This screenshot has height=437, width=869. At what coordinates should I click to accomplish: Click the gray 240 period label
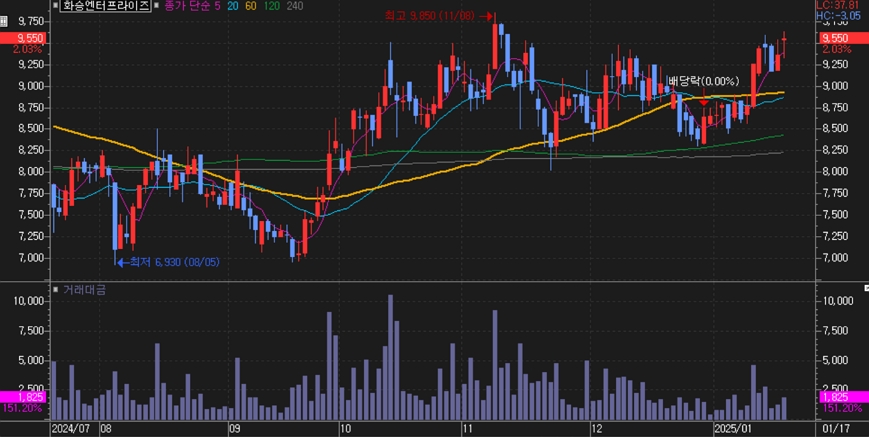coord(295,6)
